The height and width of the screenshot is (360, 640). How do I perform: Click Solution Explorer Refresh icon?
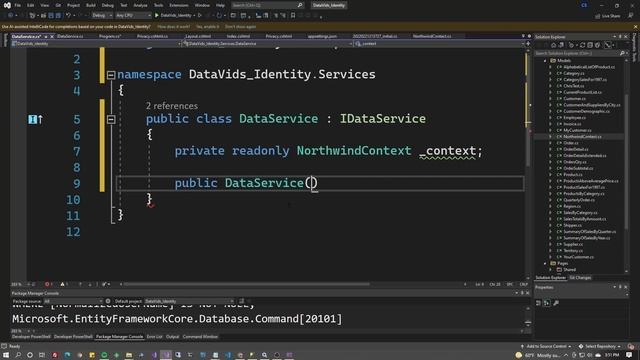[x=582, y=45]
